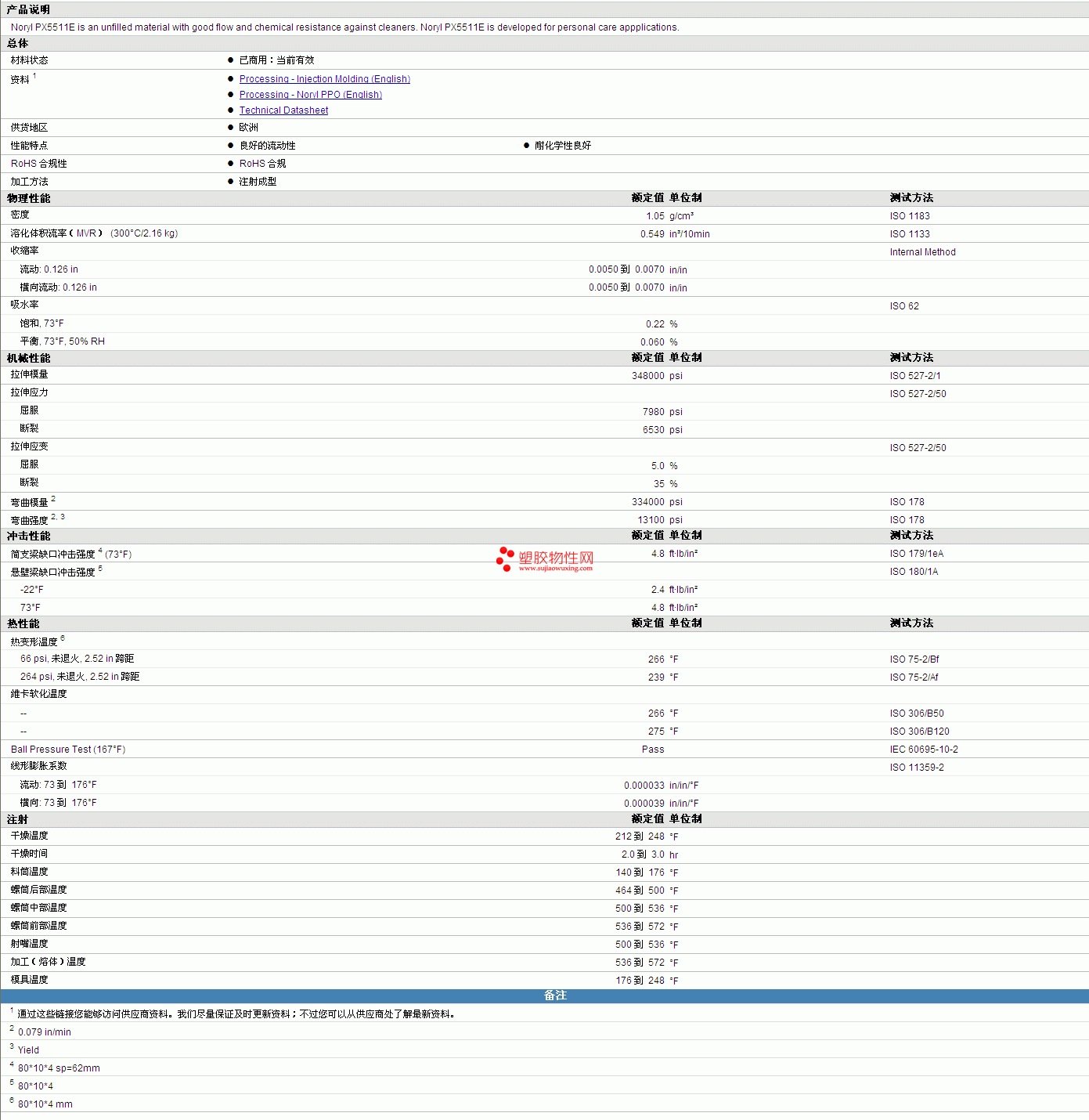Select the 耐化学性良好 feature text

point(563,146)
